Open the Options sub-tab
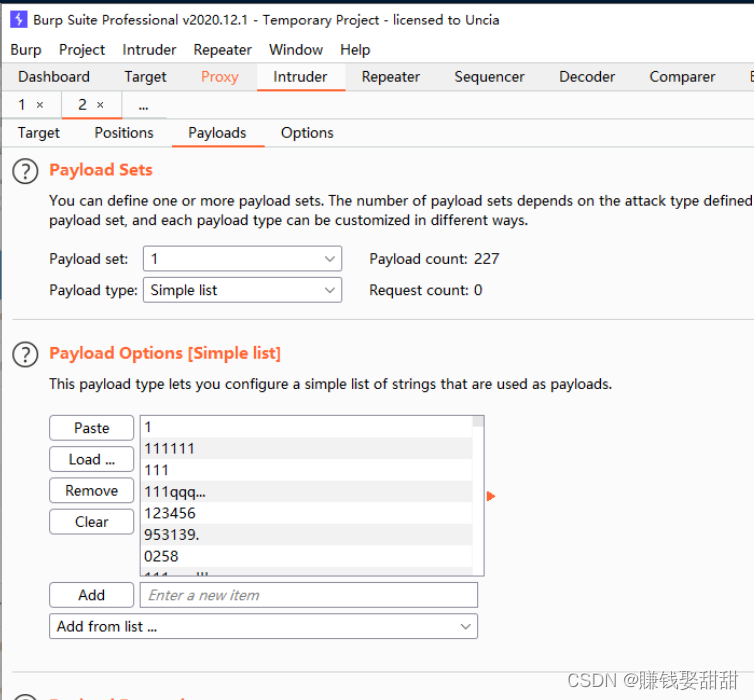Viewport: 754px width, 700px height. [307, 133]
